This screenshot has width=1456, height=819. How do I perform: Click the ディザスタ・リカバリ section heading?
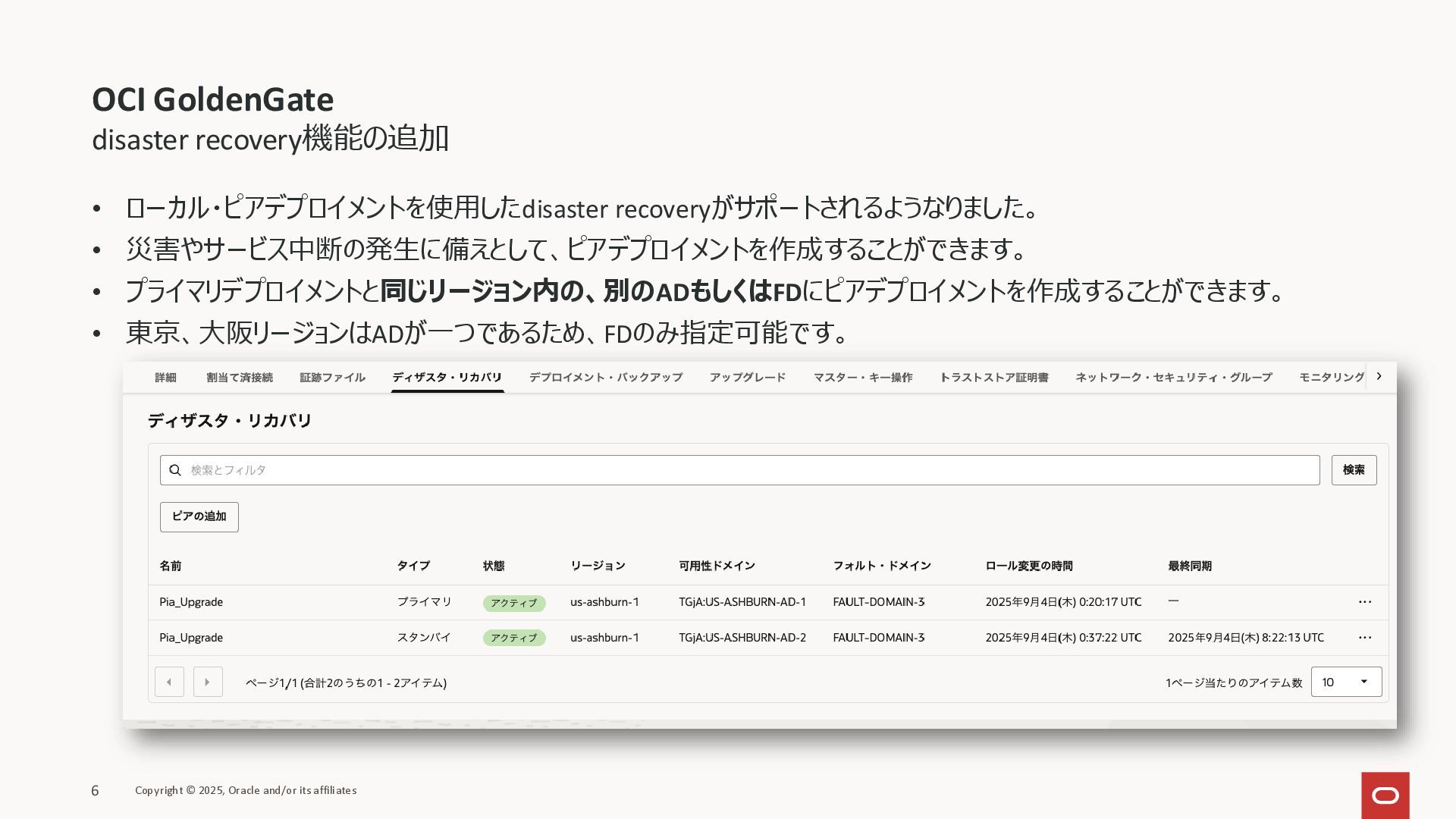click(x=230, y=421)
